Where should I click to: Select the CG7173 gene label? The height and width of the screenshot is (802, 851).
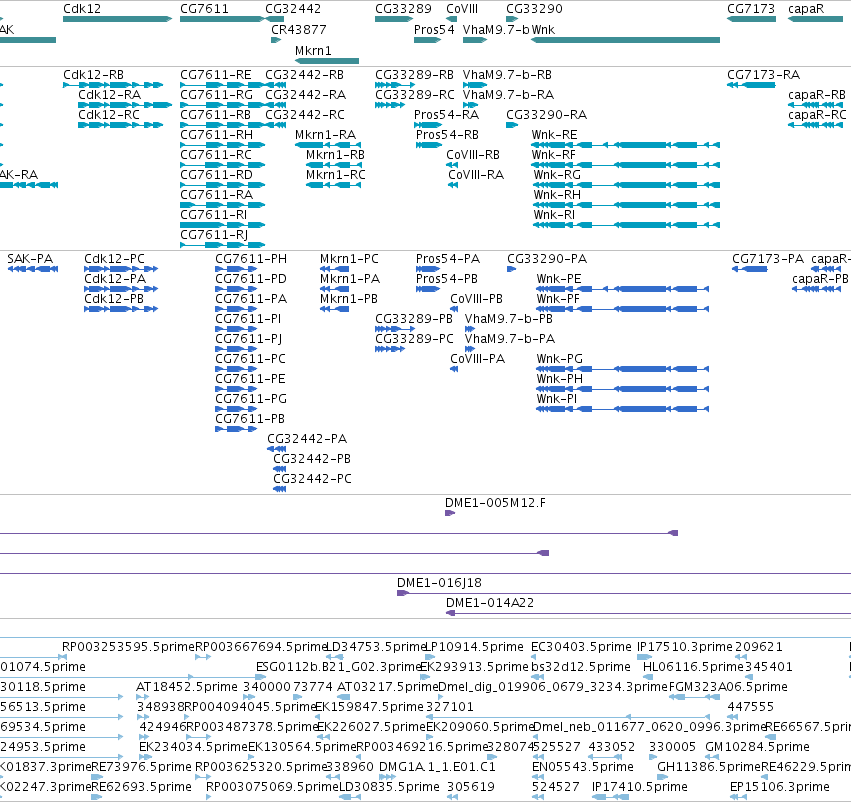pyautogui.click(x=751, y=9)
